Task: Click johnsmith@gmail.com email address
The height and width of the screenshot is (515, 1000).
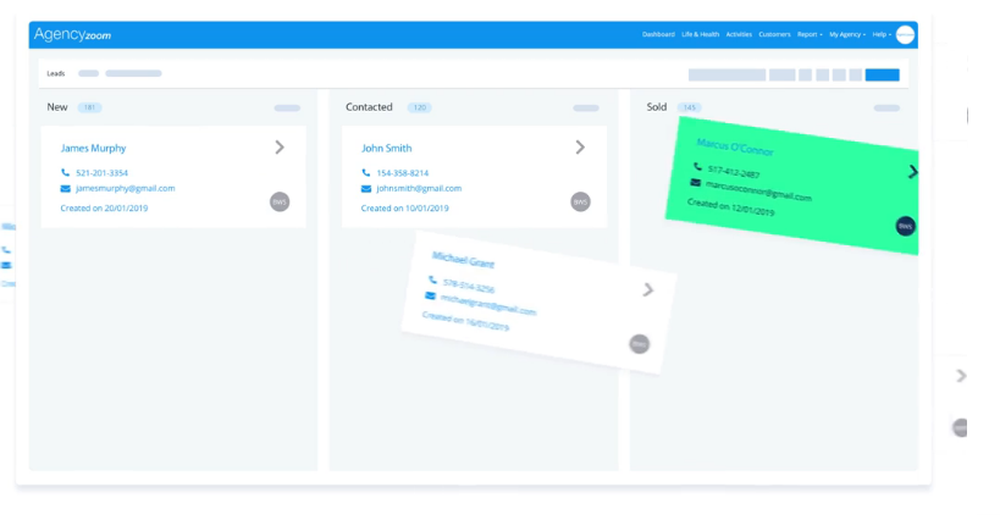Action: (419, 189)
